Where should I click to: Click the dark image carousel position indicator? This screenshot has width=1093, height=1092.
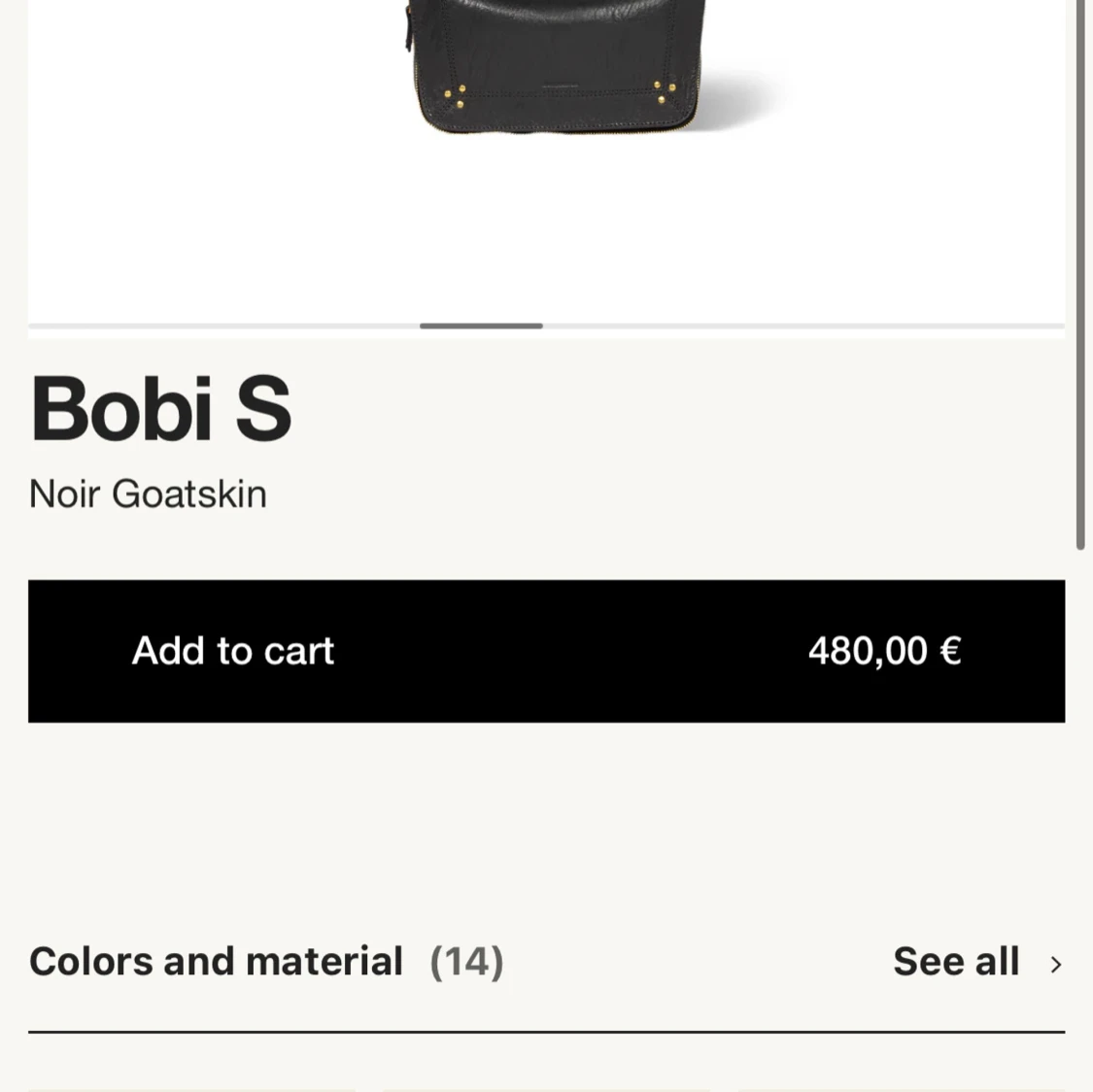click(481, 326)
